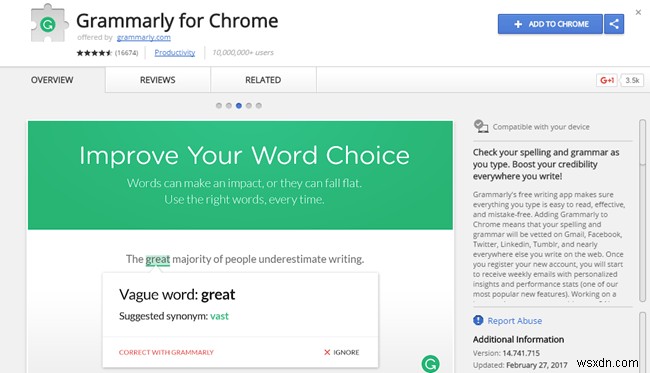Click the Grammarly for Chrome title
Viewport: 650px width, 373px height.
177,21
